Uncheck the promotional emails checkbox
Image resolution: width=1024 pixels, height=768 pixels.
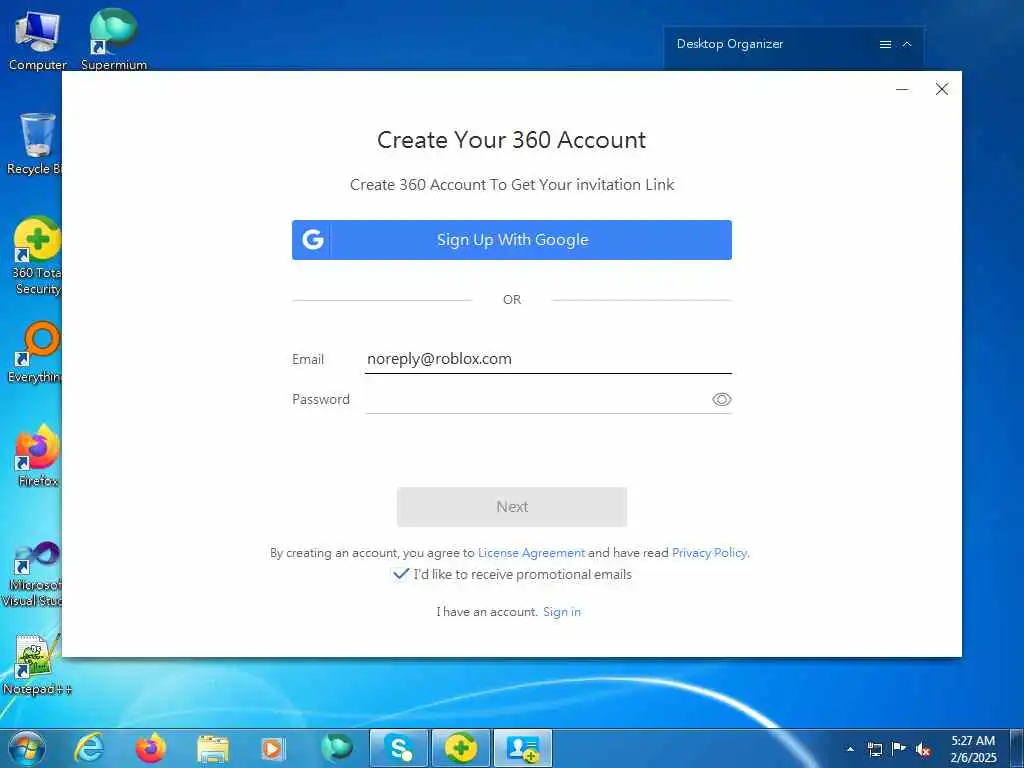(x=400, y=574)
